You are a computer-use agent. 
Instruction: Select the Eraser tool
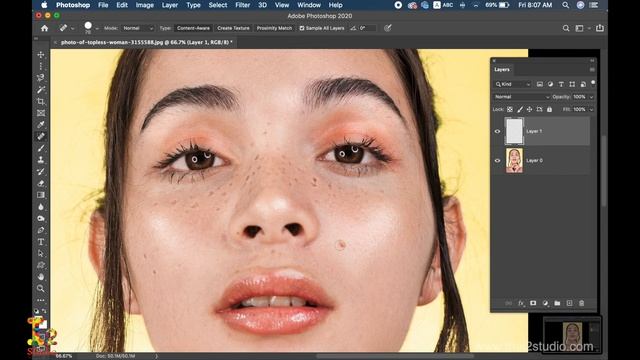tap(41, 183)
